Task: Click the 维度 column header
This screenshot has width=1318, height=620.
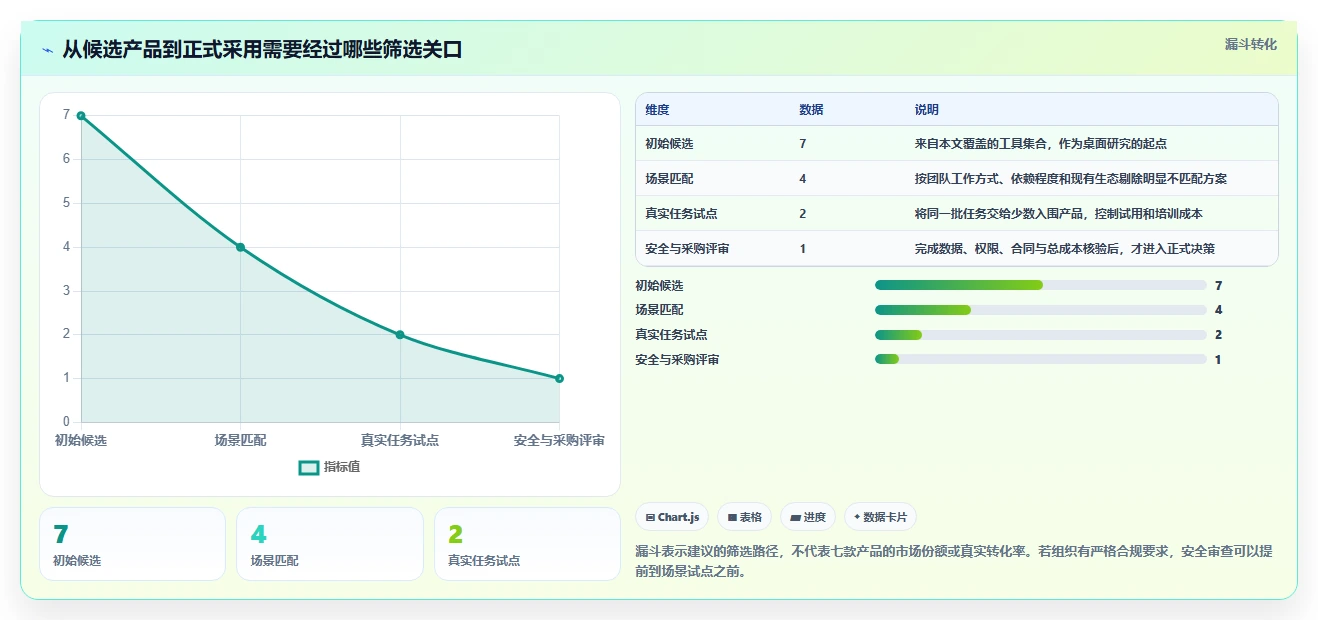Action: click(x=657, y=110)
